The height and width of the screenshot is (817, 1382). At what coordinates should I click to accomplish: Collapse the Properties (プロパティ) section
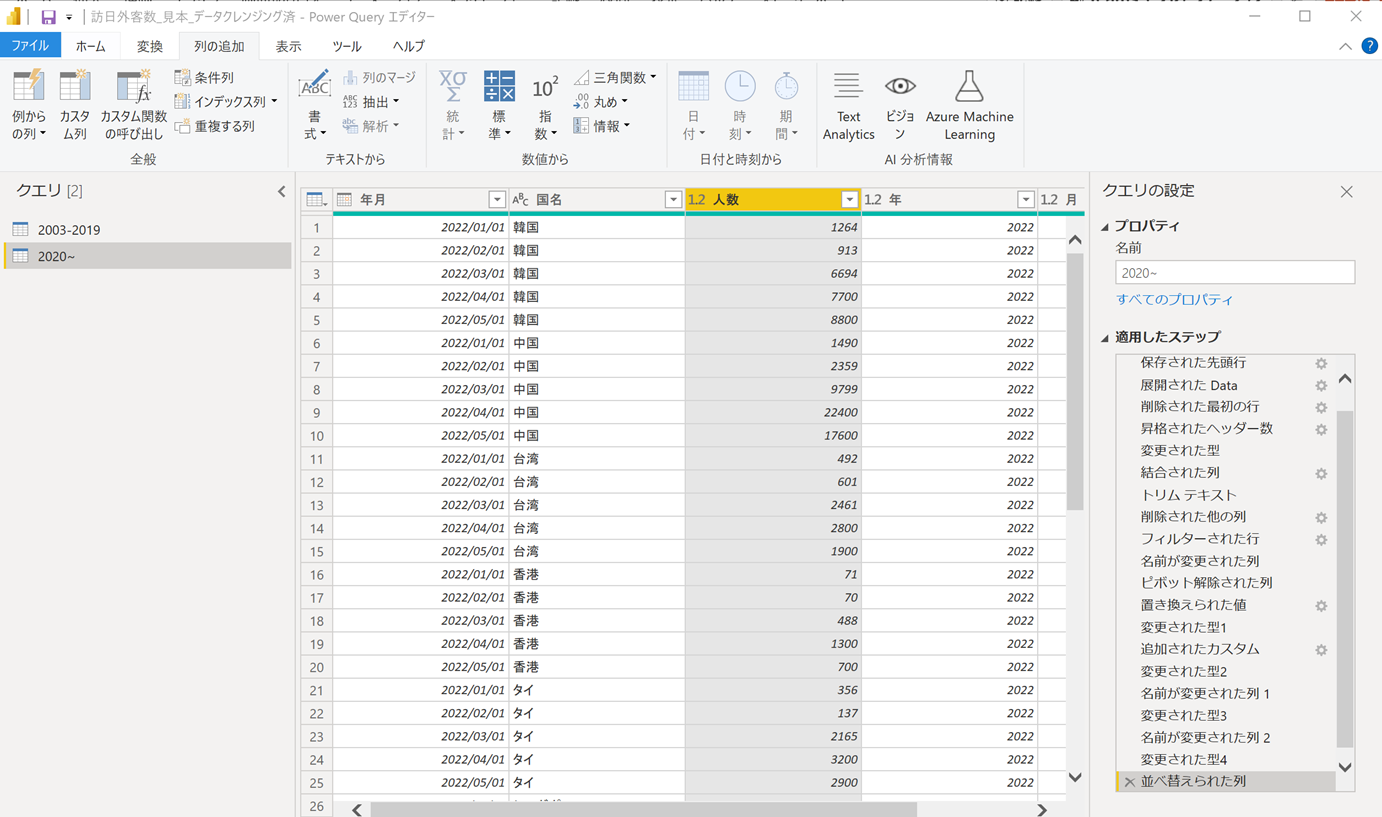(x=1105, y=227)
